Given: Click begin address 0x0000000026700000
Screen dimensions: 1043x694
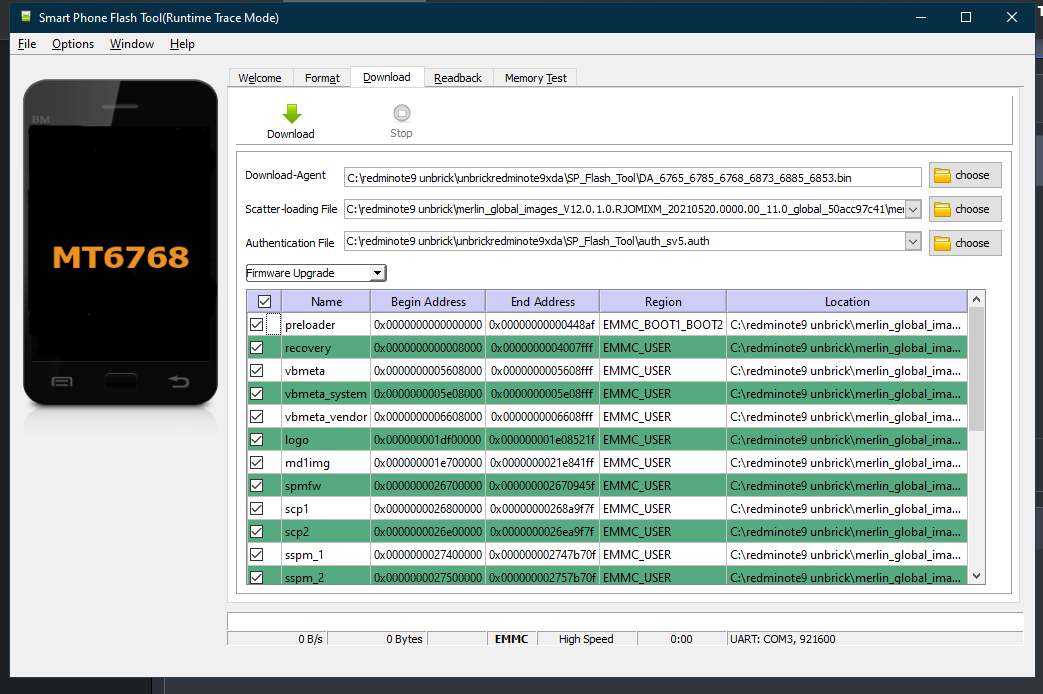Looking at the screenshot, I should click(428, 486).
